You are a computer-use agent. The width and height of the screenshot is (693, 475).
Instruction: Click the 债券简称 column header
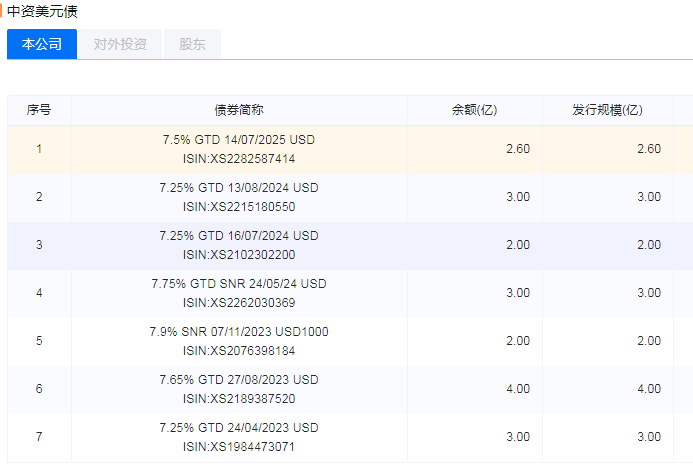(239, 110)
